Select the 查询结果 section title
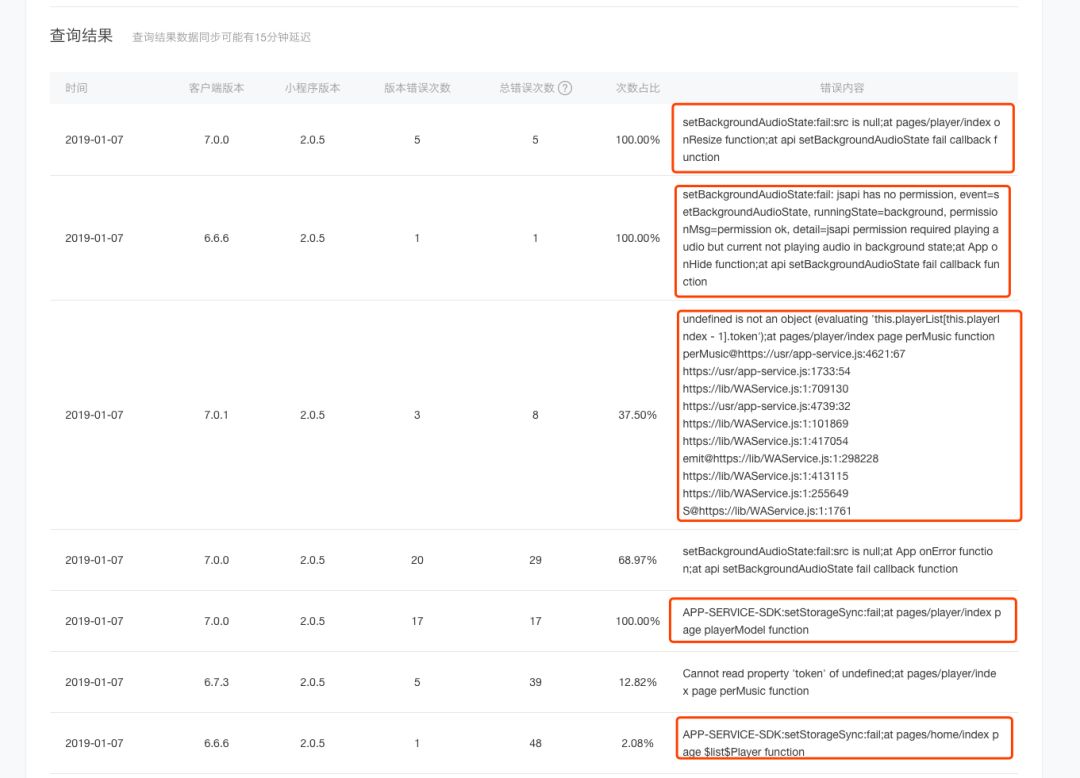 point(81,36)
